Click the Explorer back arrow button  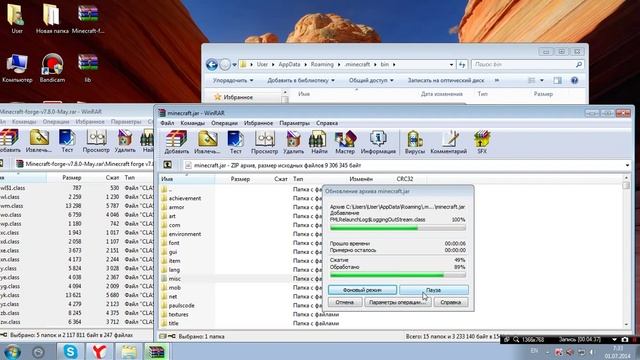click(211, 64)
